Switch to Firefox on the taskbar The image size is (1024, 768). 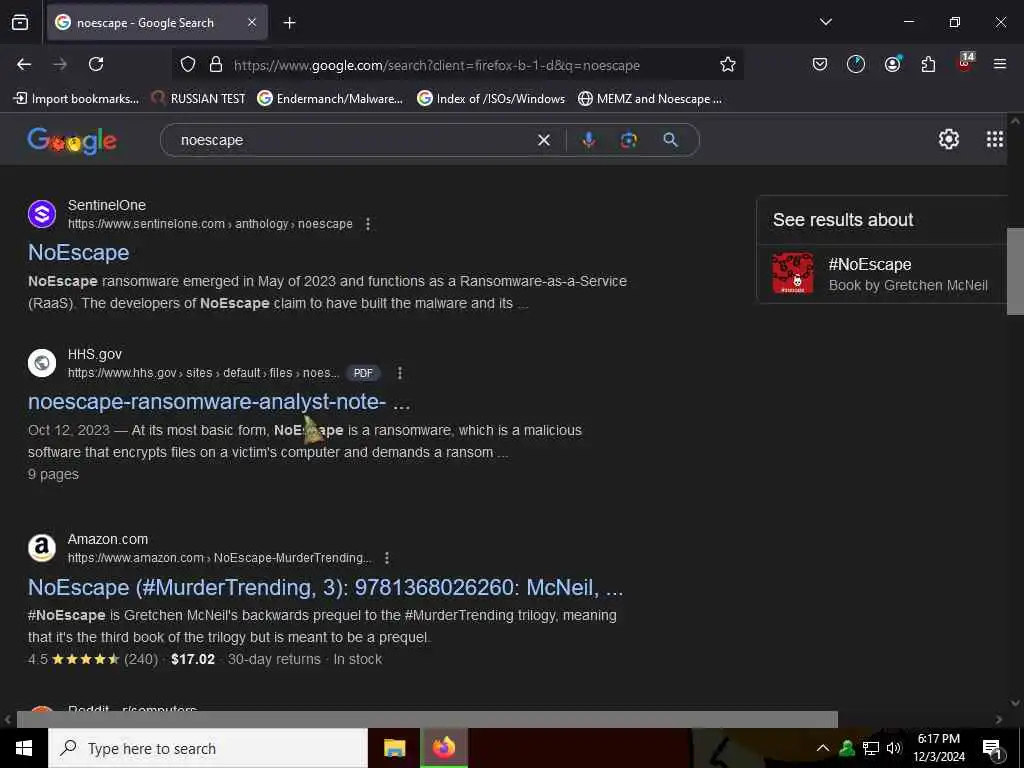(444, 748)
